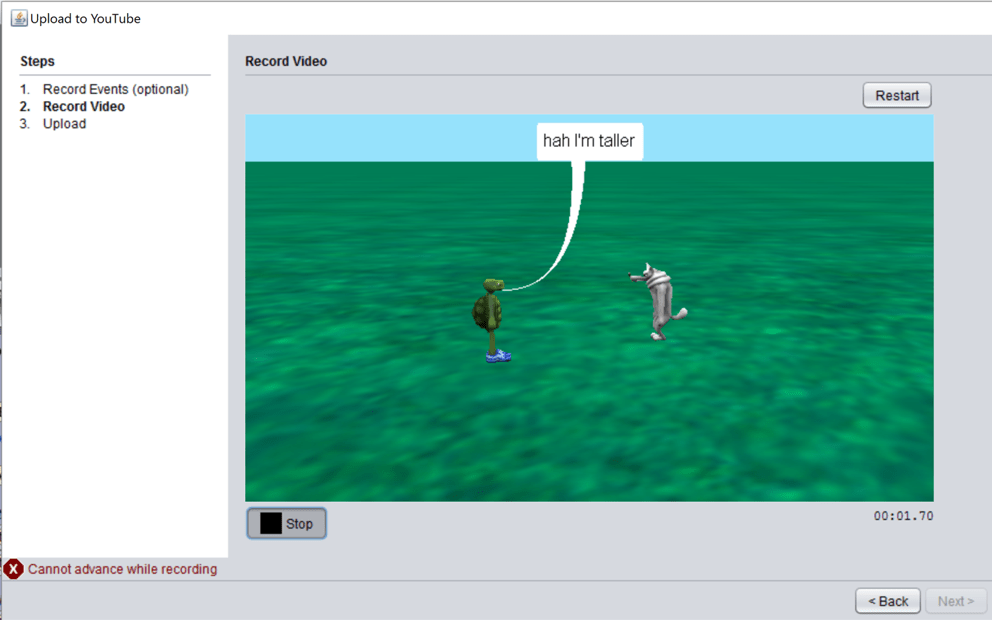Image resolution: width=992 pixels, height=620 pixels.
Task: Select the bolded Record Video step
Action: point(84,106)
